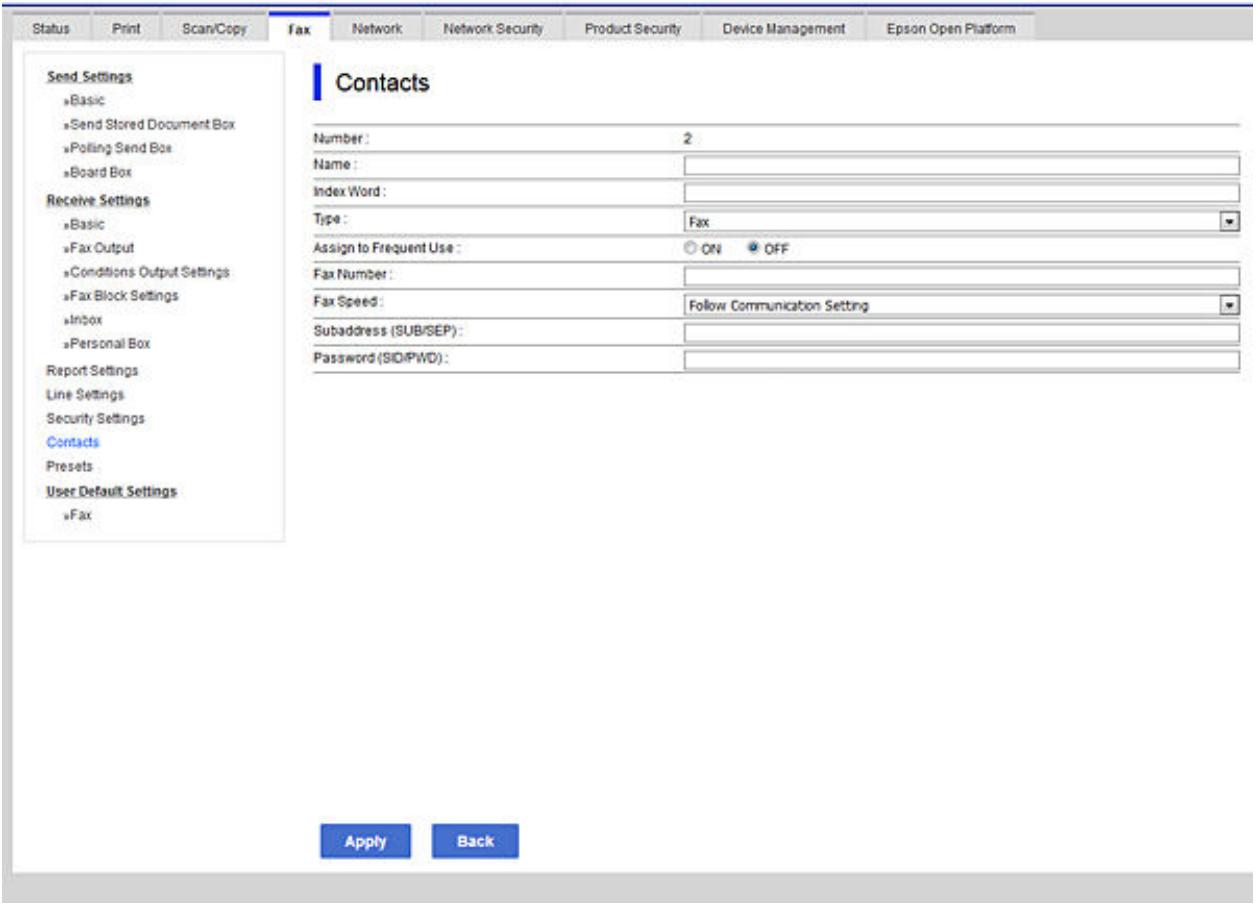Open Basic under Send Settings
This screenshot has height=906, width=1257.
click(85, 101)
